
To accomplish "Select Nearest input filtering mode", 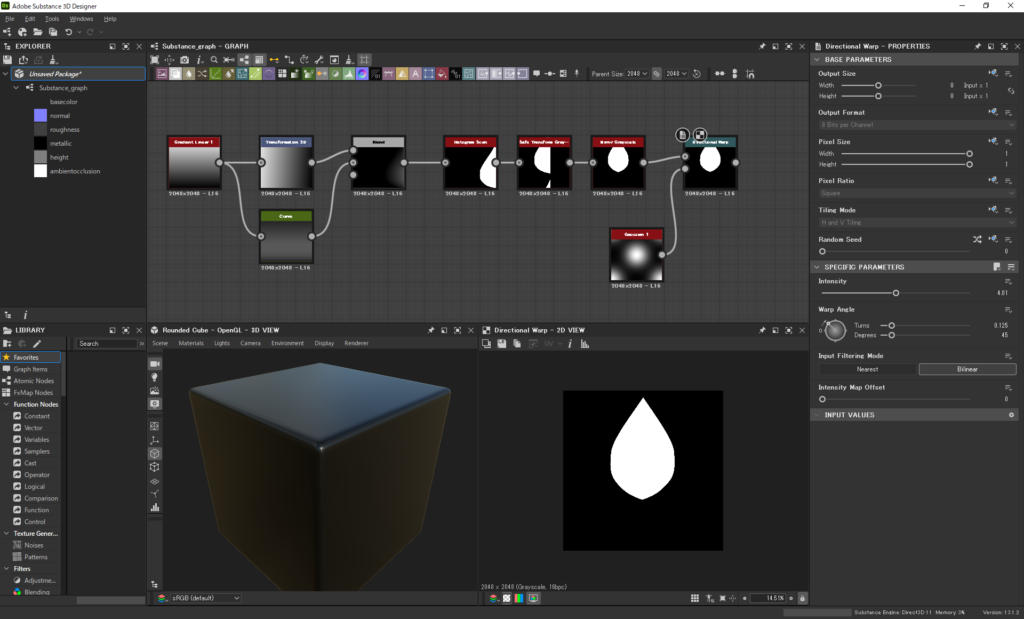I will tap(867, 369).
